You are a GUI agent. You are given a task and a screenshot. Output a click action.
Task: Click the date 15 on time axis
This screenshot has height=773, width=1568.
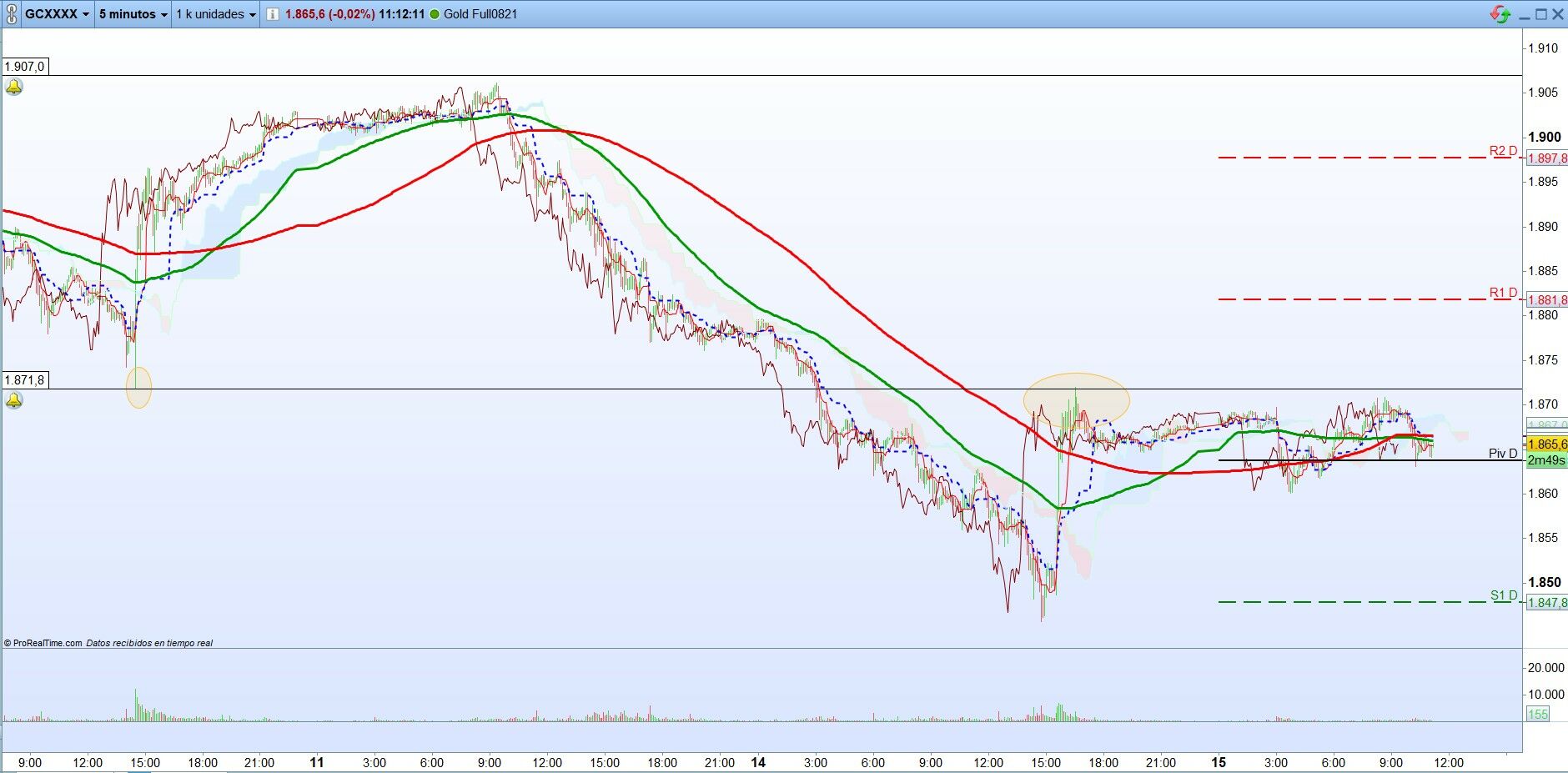(x=1219, y=762)
